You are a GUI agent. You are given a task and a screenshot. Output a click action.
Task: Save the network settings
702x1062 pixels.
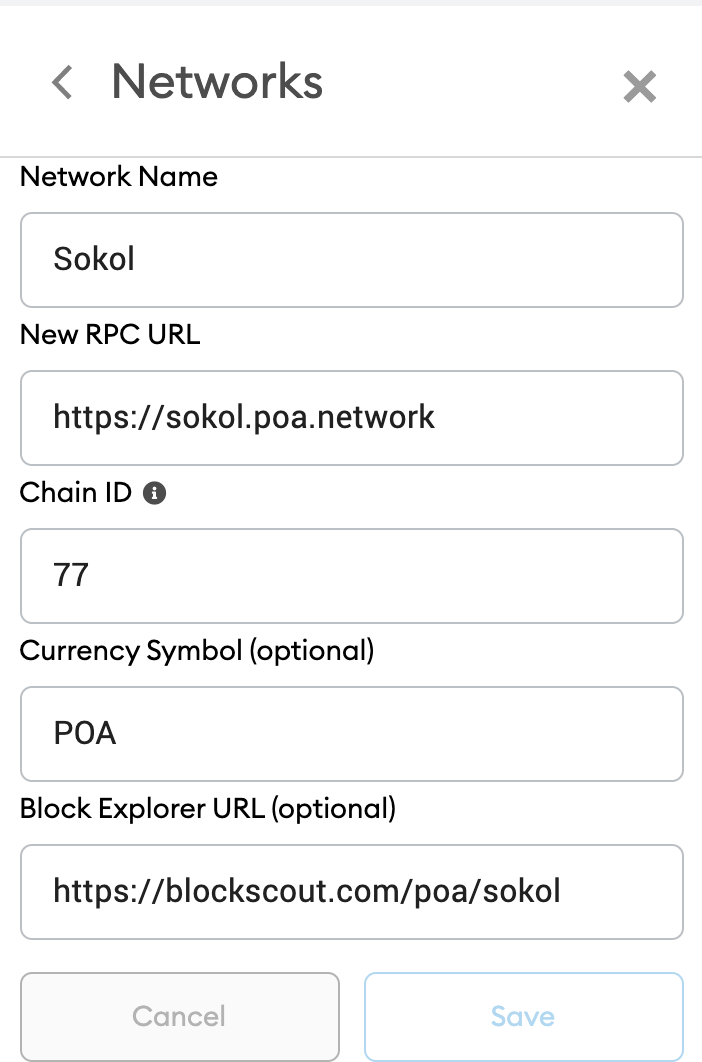(x=523, y=1017)
